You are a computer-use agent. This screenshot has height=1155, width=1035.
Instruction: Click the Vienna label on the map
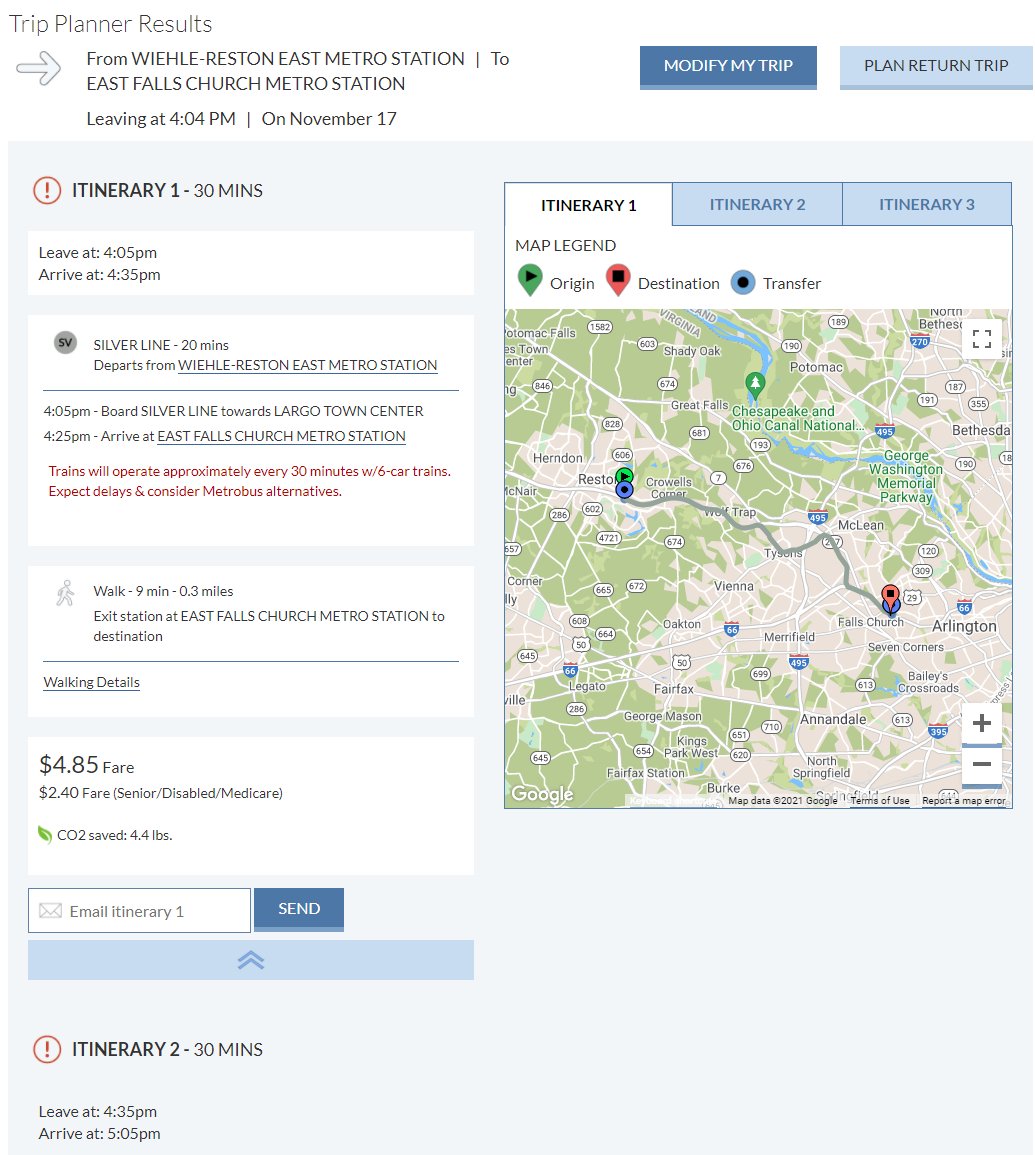(x=734, y=586)
